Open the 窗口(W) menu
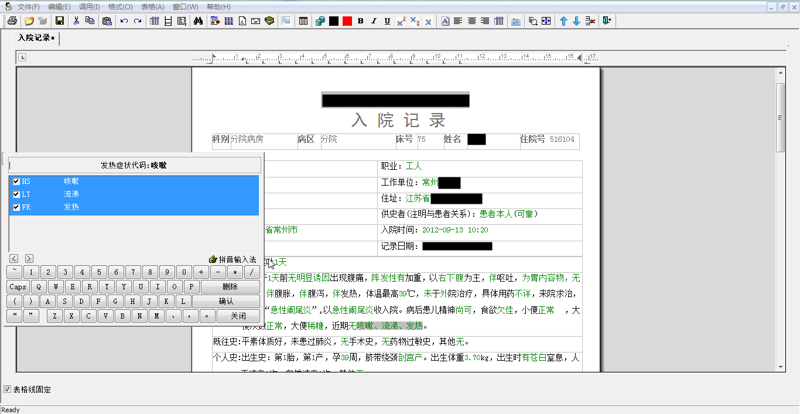The height and width of the screenshot is (414, 800). point(185,7)
